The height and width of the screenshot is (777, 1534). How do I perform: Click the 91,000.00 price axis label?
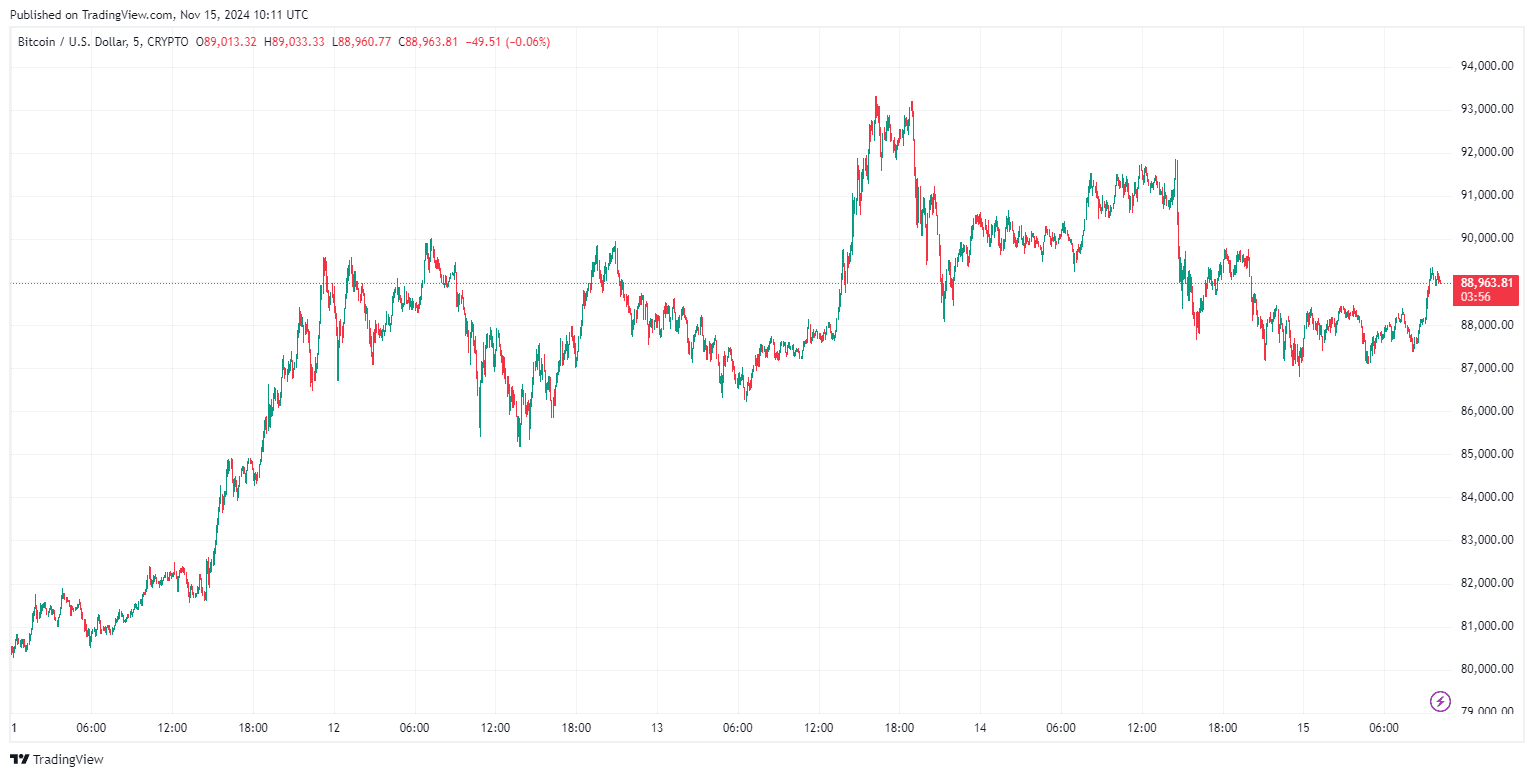pos(1485,195)
